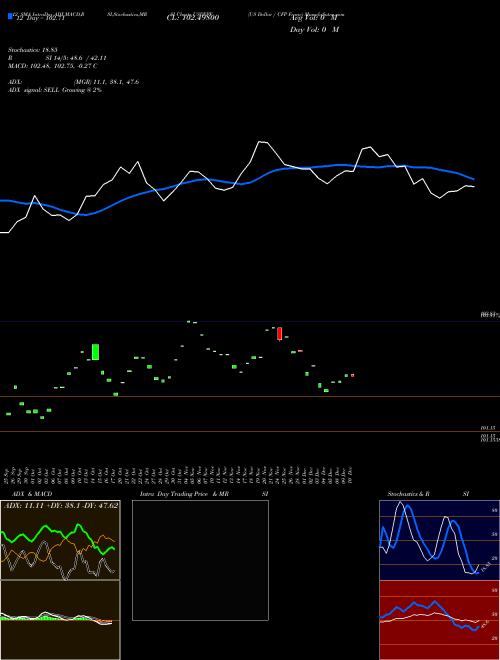Open the empty Intra Day Trading Price panel
This screenshot has height=660, width=500.
click(x=200, y=560)
